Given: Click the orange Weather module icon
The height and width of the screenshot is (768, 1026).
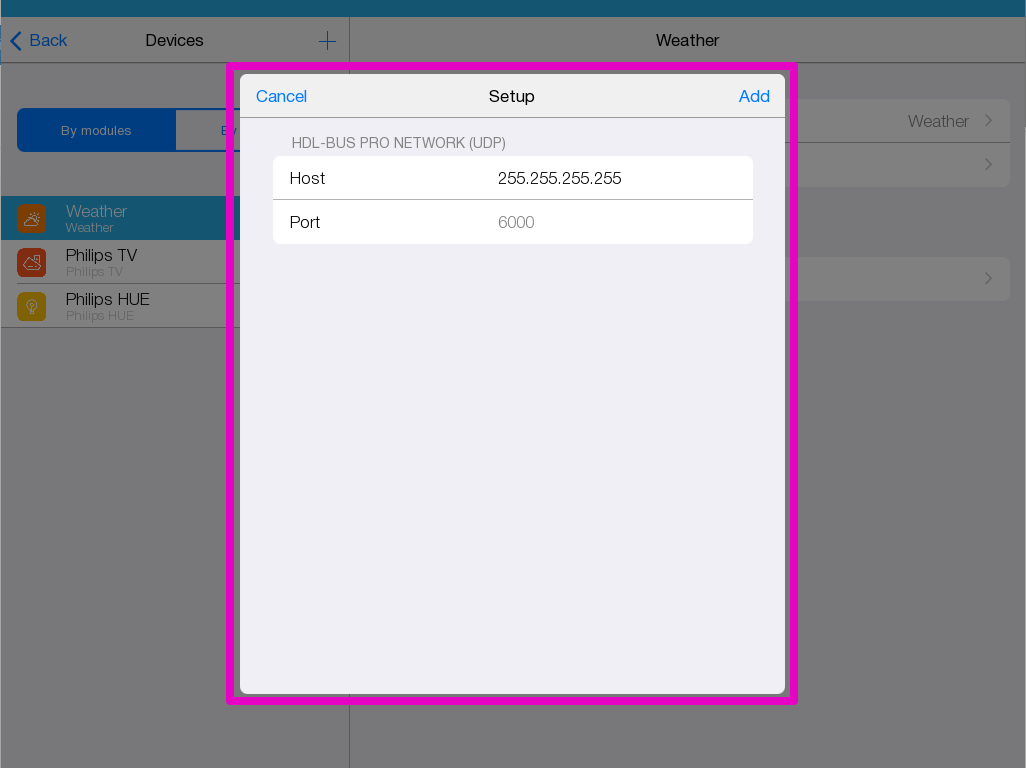Looking at the screenshot, I should [32, 218].
